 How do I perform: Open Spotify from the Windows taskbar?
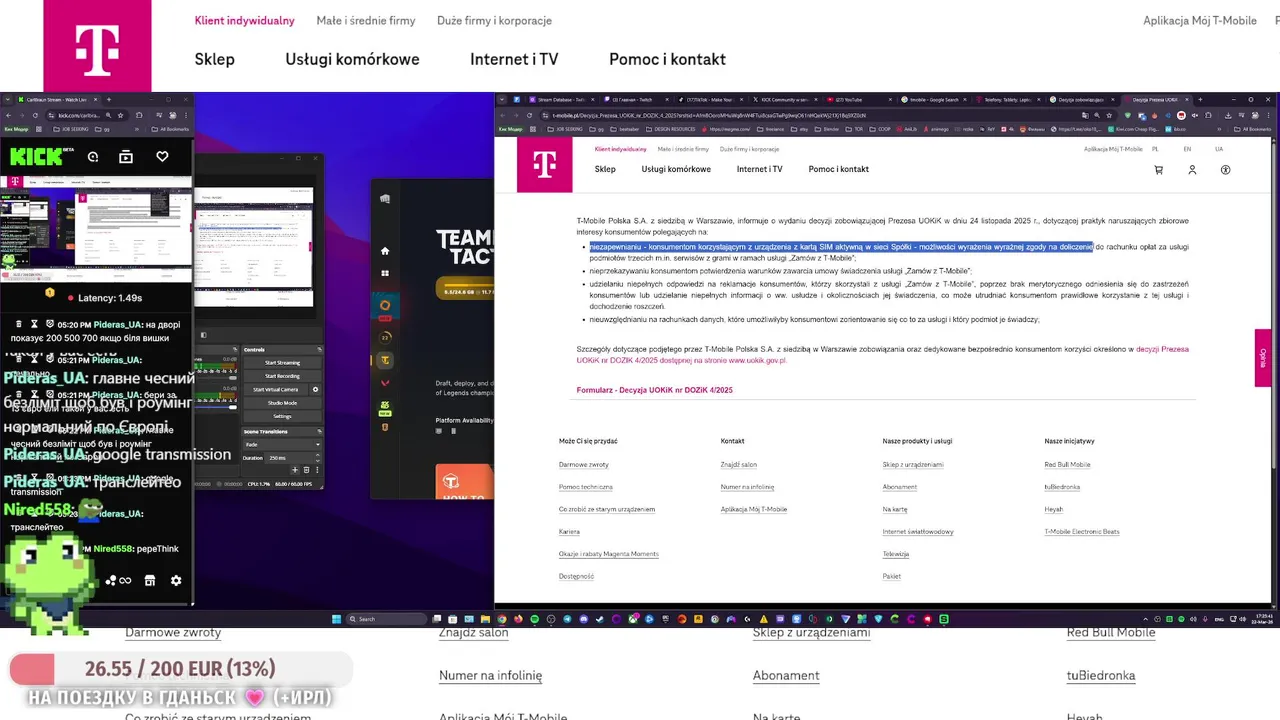(535, 619)
